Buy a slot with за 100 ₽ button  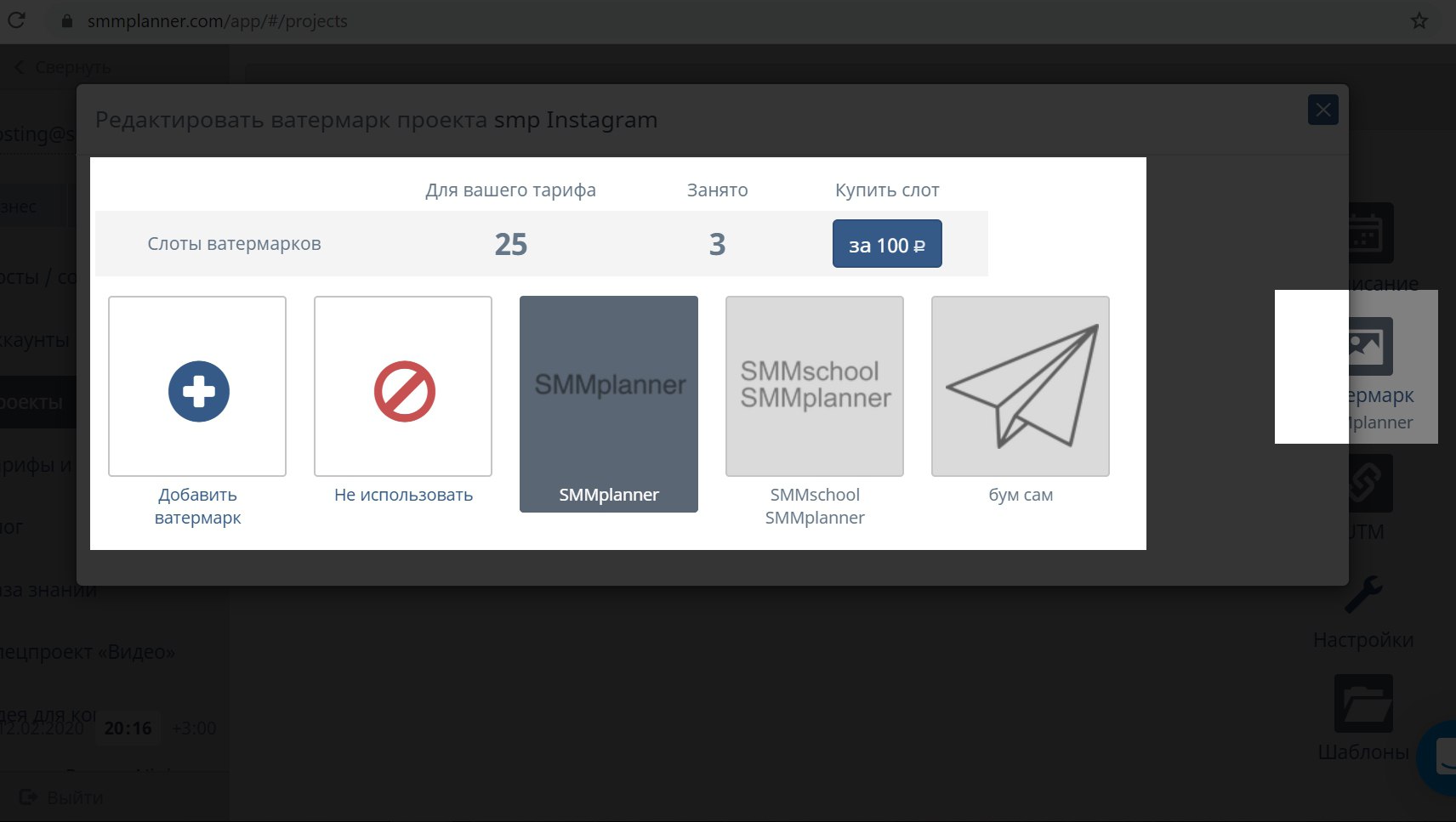click(x=887, y=244)
